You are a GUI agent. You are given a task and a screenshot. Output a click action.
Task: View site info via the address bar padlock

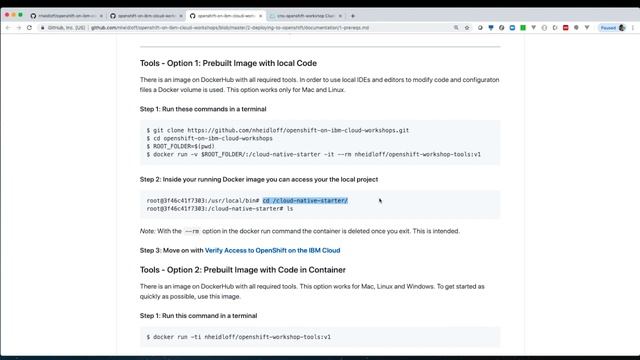[42, 28]
